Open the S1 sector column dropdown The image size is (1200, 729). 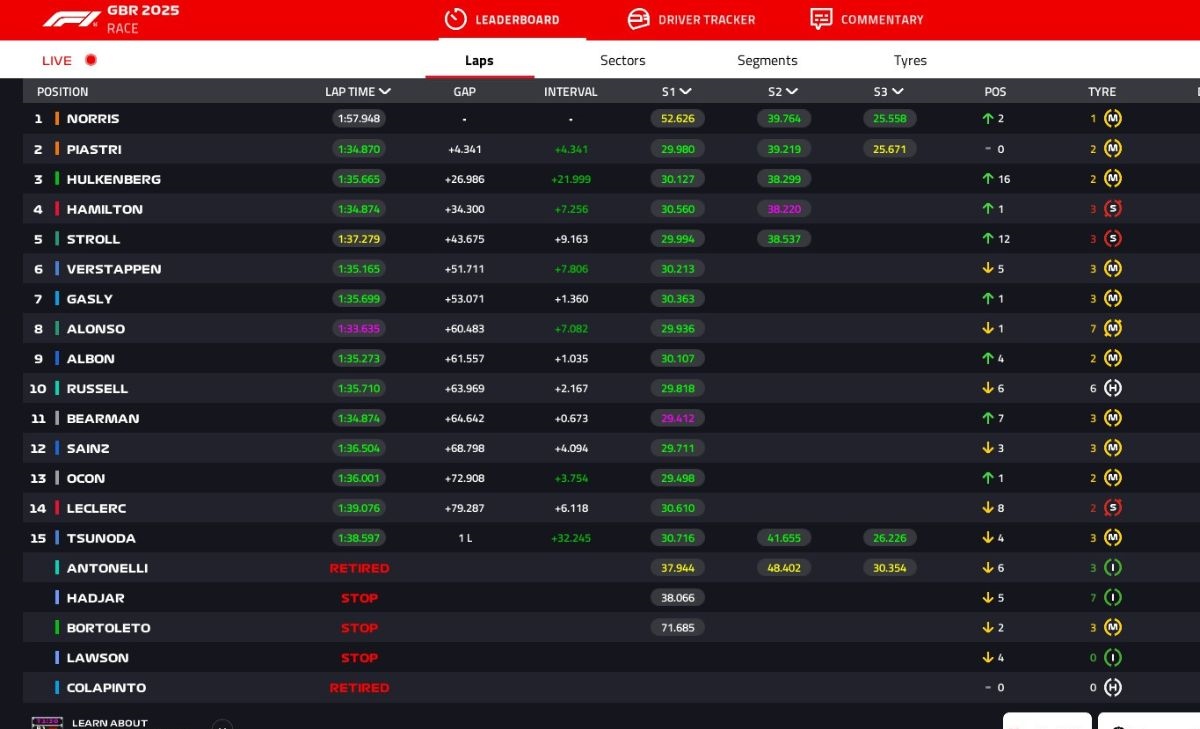point(686,92)
